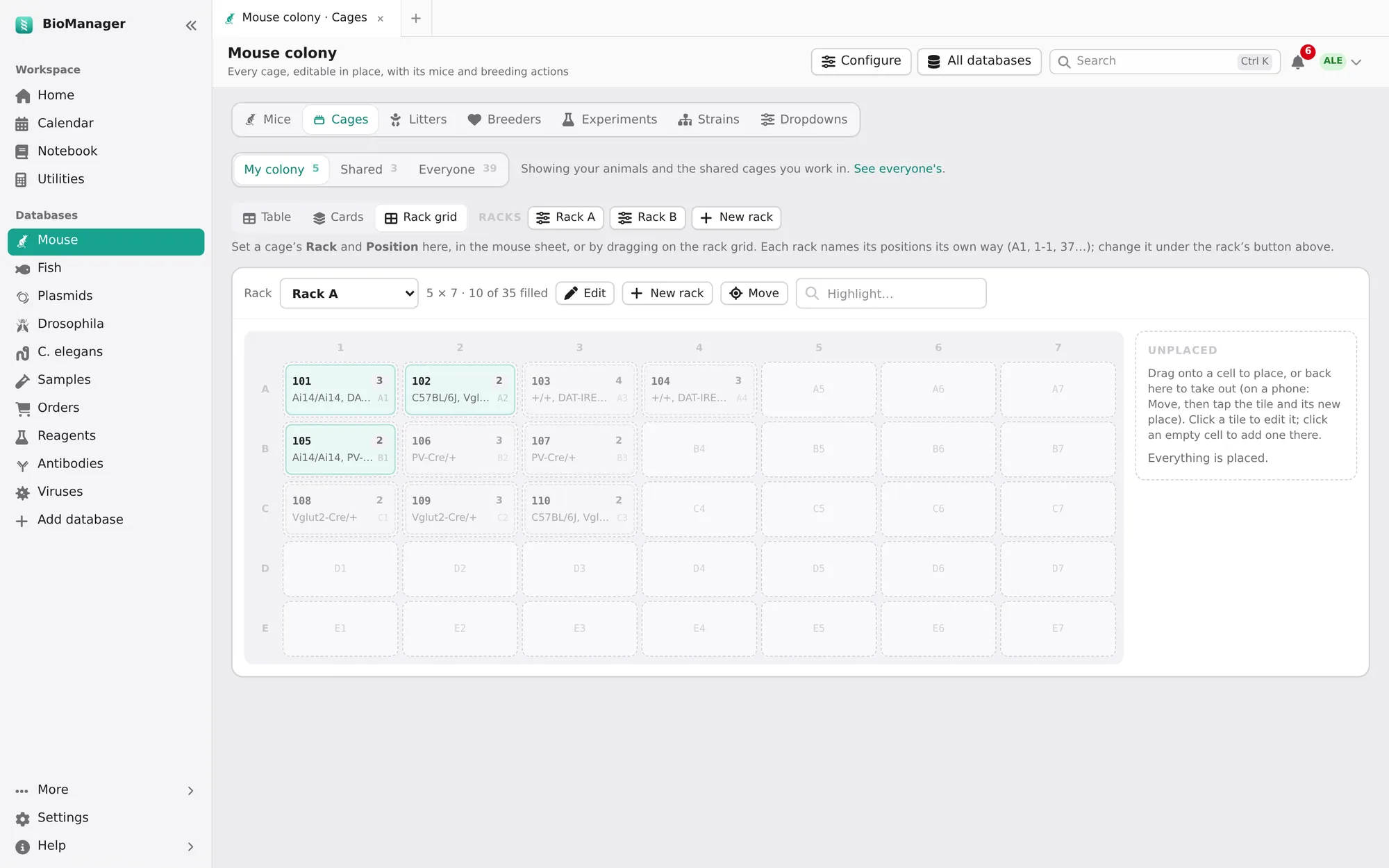1389x868 pixels.
Task: Open notifications bell icon
Action: [x=1297, y=62]
